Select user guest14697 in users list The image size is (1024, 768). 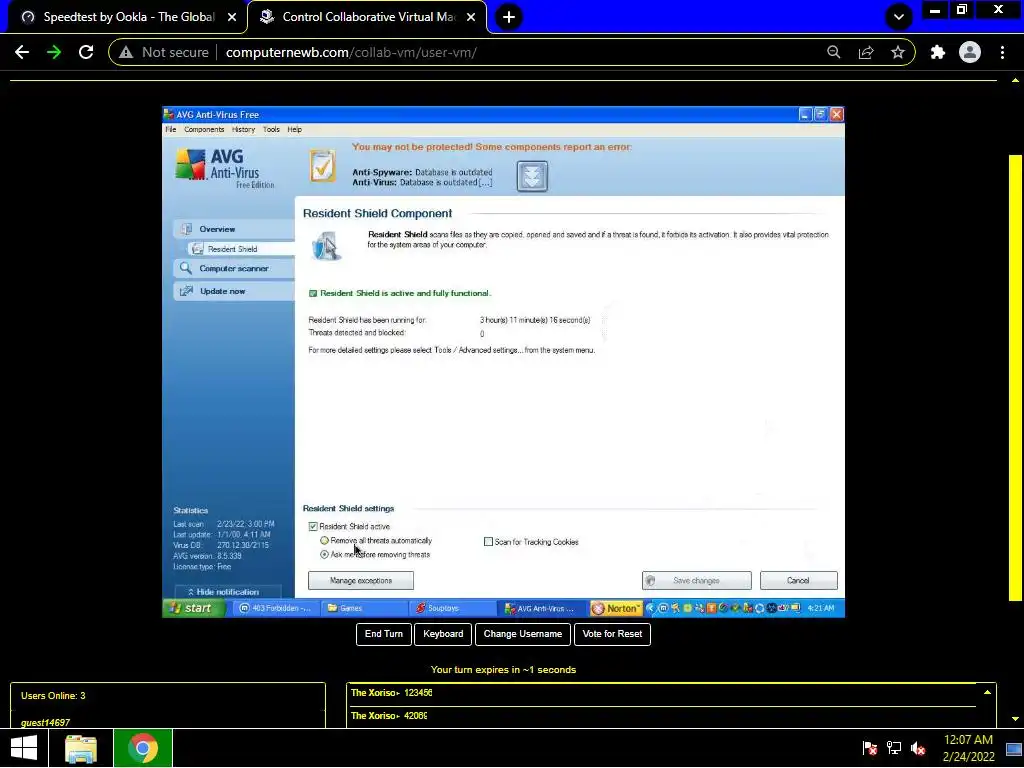pyautogui.click(x=45, y=722)
